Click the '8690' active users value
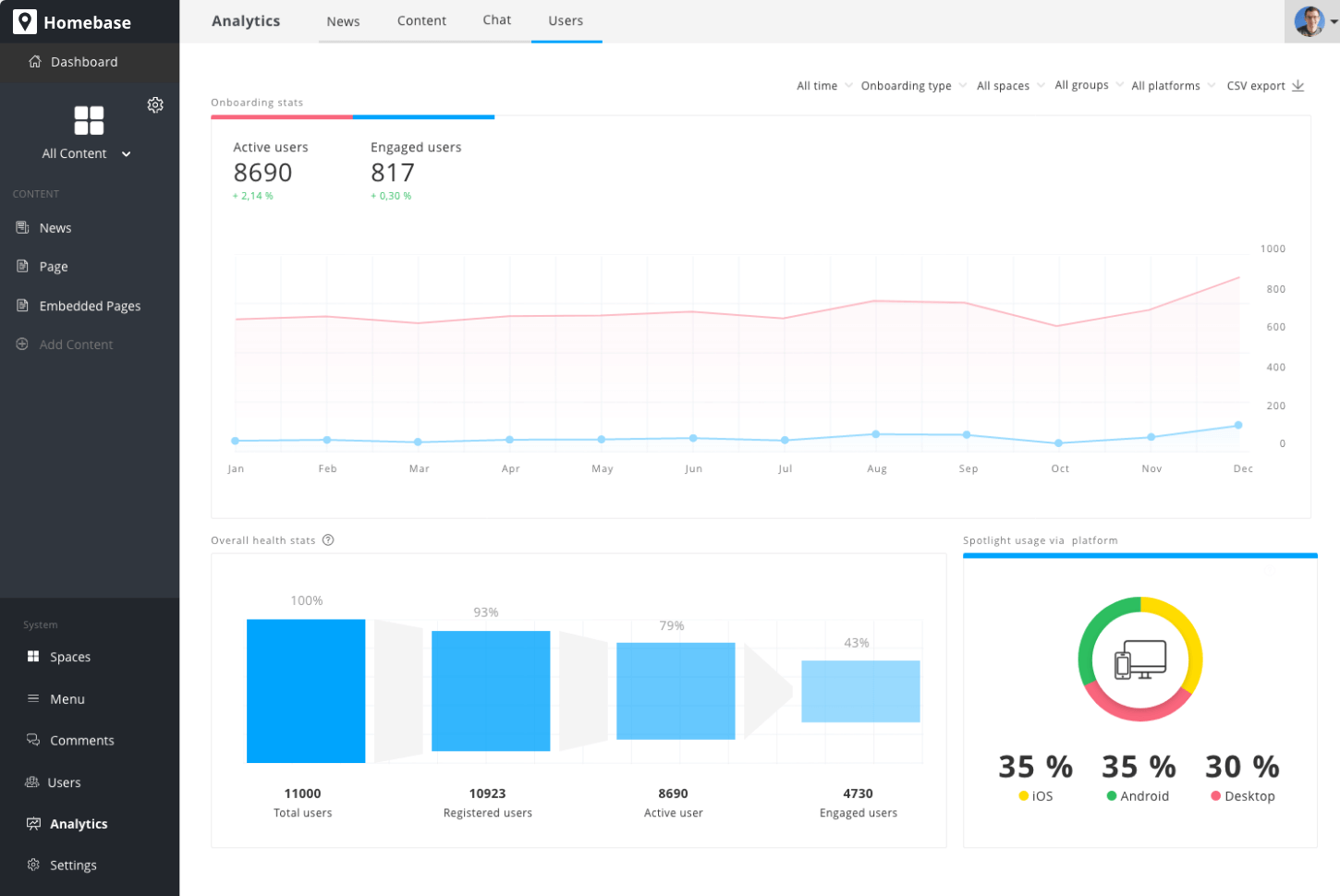The height and width of the screenshot is (896, 1340). [262, 173]
